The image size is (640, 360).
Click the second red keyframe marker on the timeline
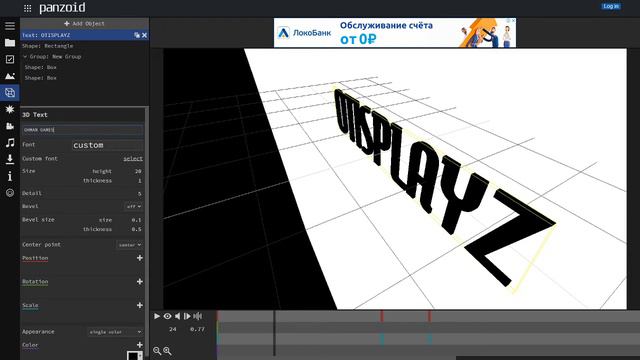click(x=429, y=316)
